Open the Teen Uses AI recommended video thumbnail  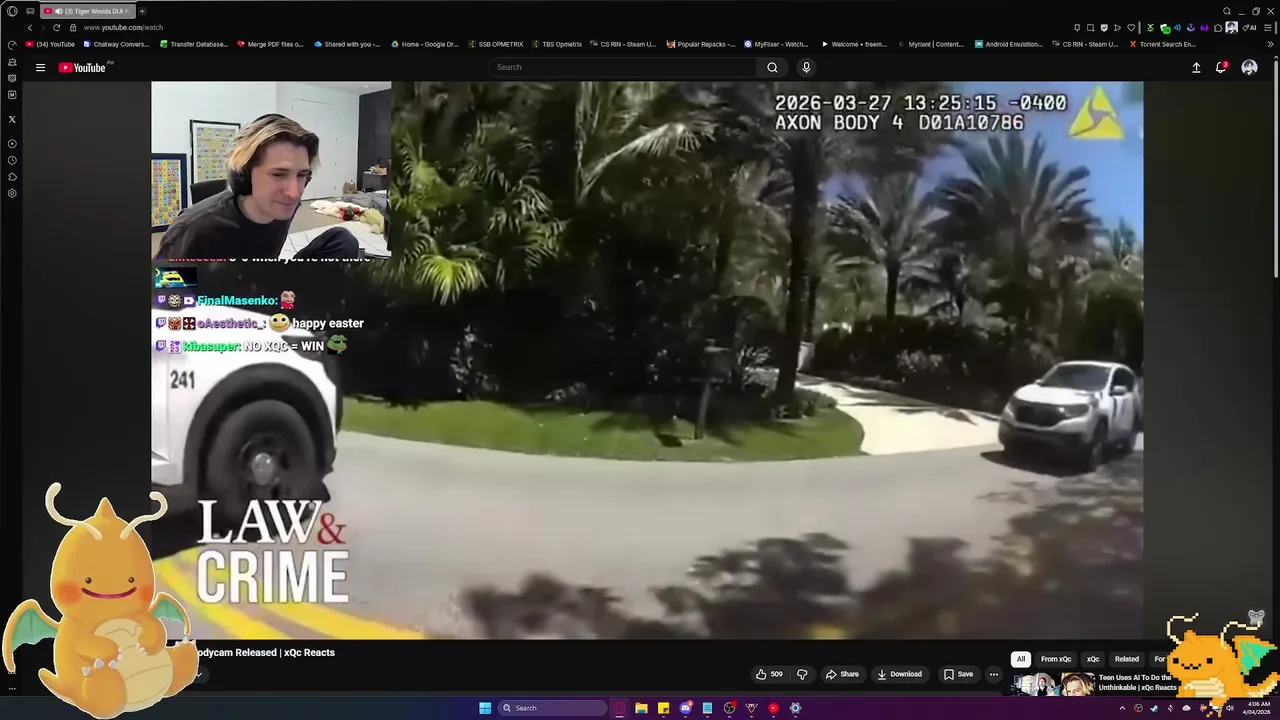1052,685
